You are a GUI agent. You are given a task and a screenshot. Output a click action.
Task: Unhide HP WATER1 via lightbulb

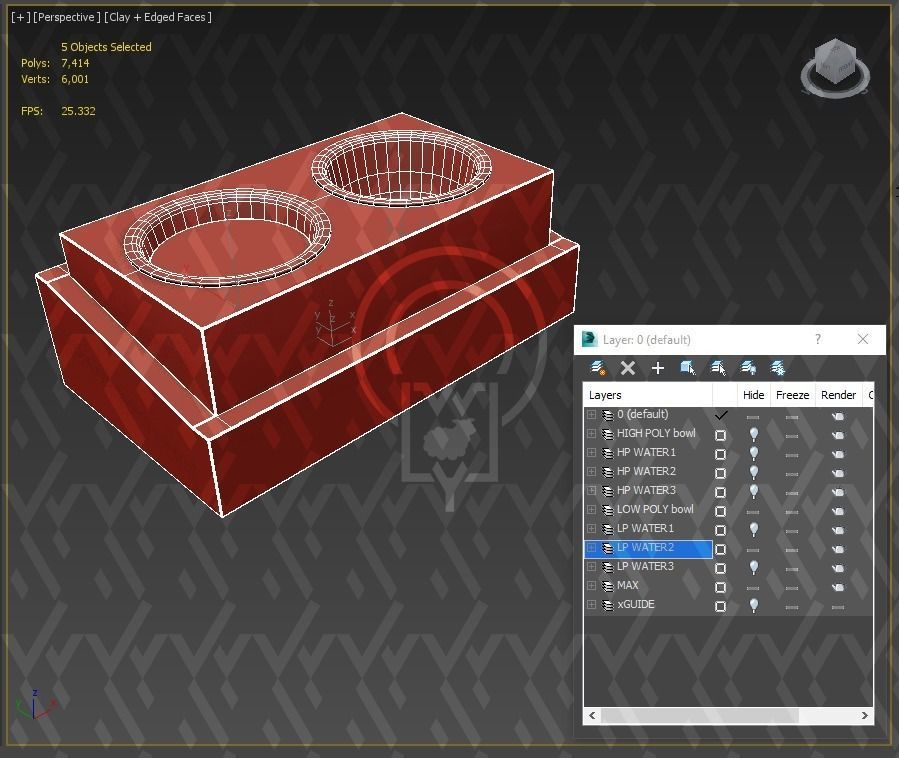pos(753,454)
